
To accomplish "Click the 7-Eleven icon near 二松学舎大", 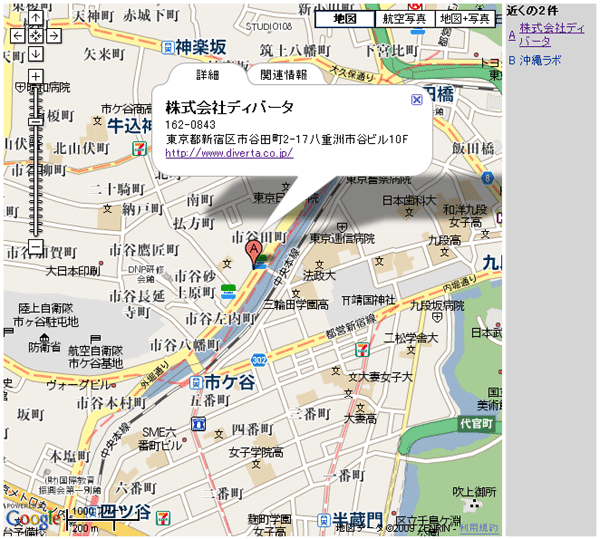I will (362, 350).
